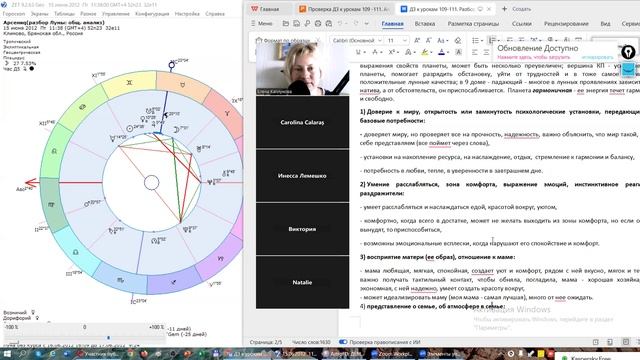Open Справка menu in astrology program

(x=215, y=13)
